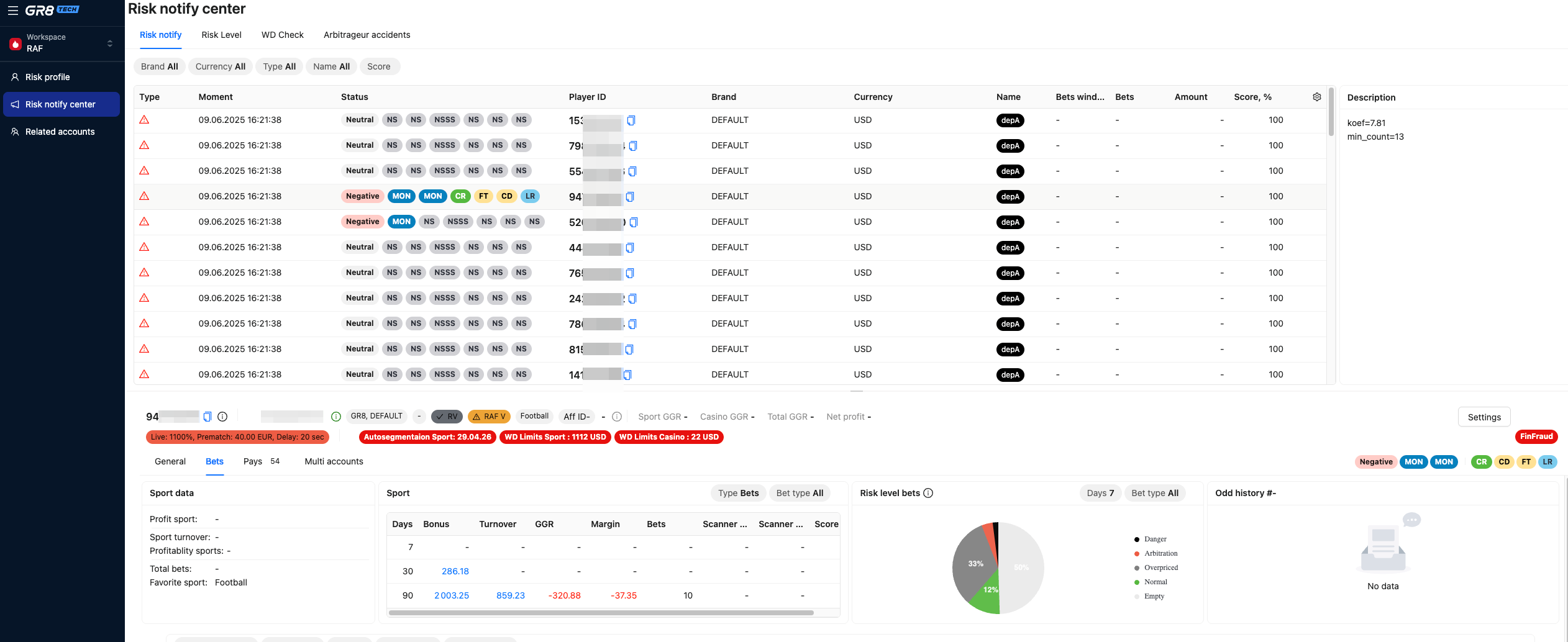Toggle the RV checkmark tag
The width and height of the screenshot is (1568, 642).
tap(447, 417)
